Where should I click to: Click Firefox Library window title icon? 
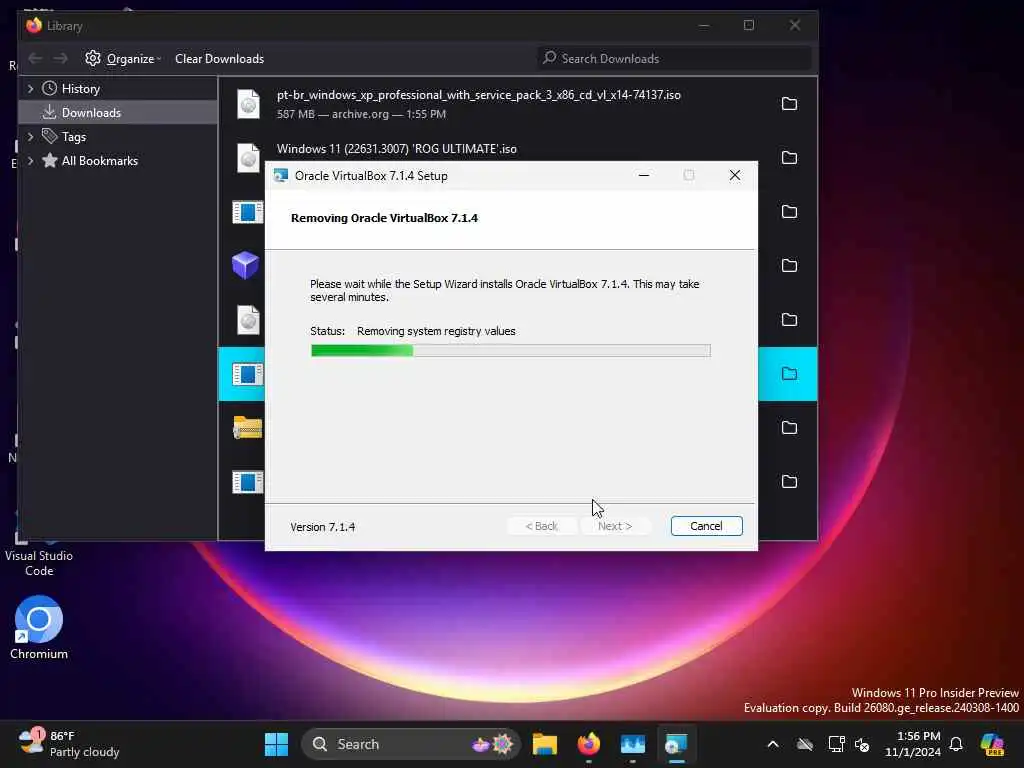coord(34,25)
